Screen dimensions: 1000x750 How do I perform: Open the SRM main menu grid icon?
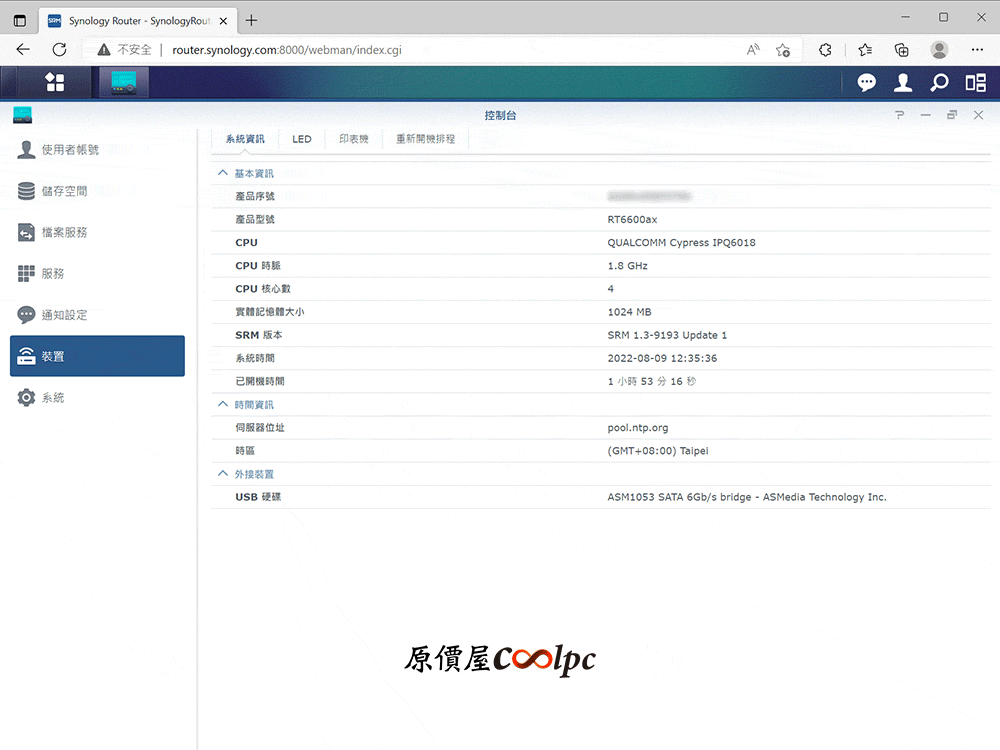[x=55, y=82]
